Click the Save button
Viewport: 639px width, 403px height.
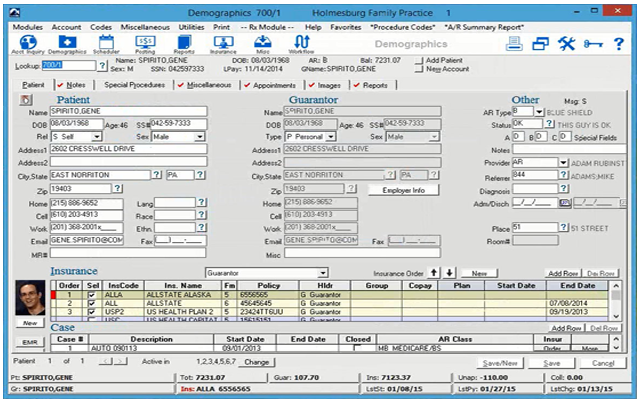551,363
